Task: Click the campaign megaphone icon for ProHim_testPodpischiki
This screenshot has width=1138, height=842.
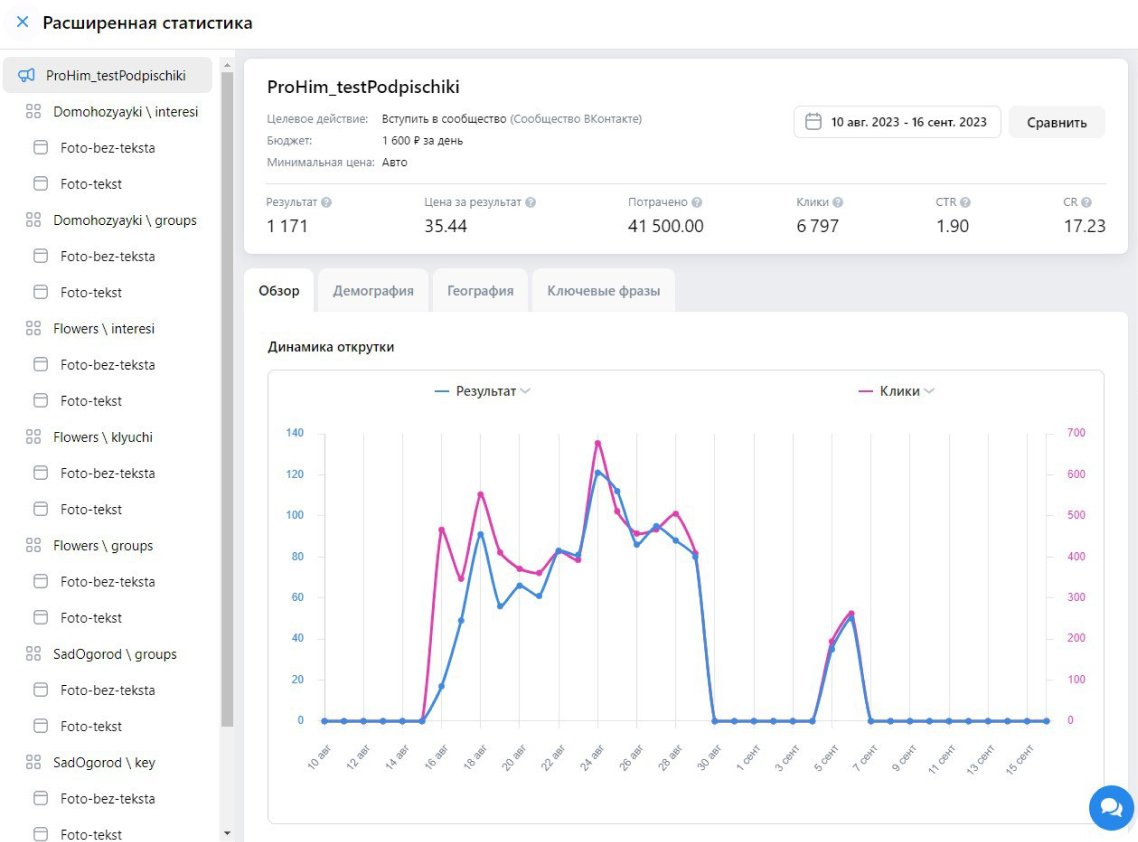Action: [x=27, y=75]
